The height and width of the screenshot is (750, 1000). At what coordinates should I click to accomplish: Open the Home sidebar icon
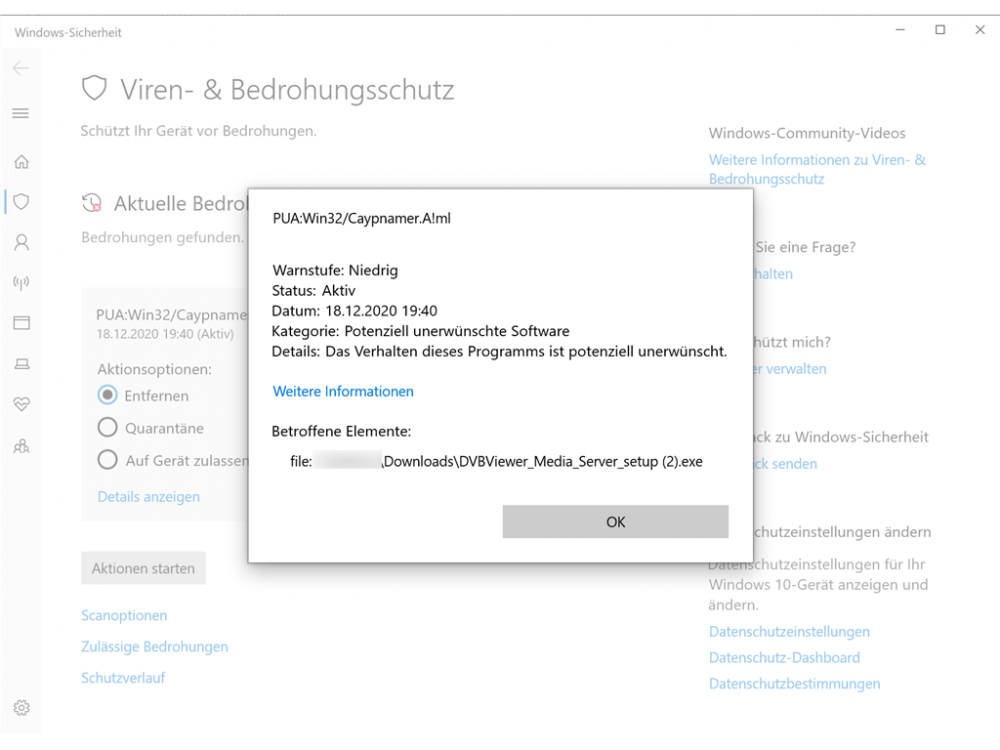pos(21,162)
